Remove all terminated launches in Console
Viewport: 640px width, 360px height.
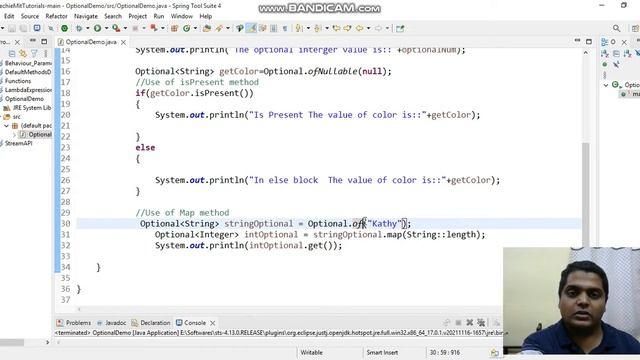pyautogui.click(x=481, y=322)
